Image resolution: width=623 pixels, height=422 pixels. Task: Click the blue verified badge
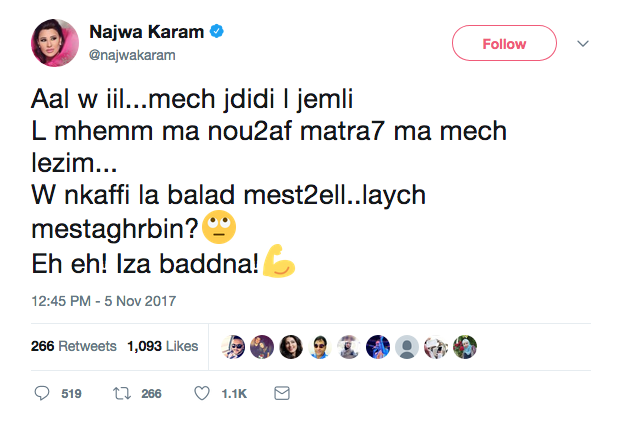coord(217,33)
